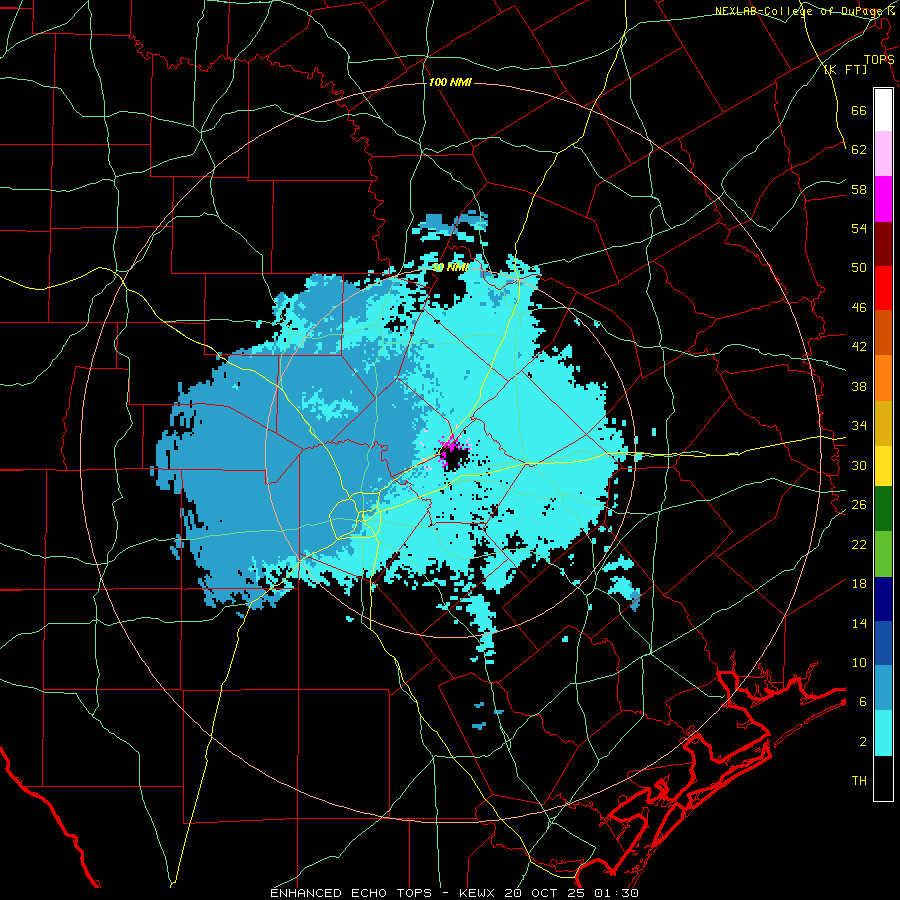Click the '100 NMI' range ring label

tap(450, 82)
